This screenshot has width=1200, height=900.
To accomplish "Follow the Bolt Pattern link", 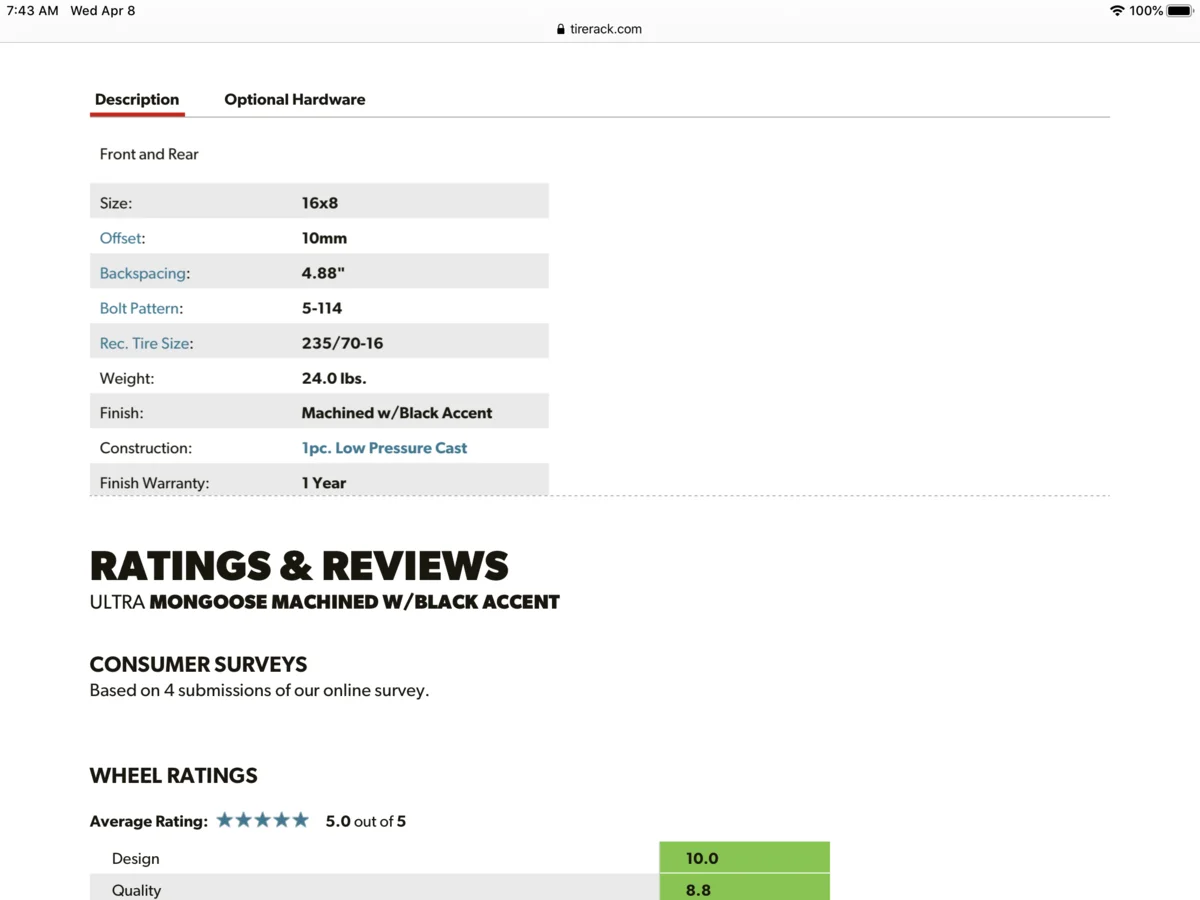I will pyautogui.click(x=139, y=308).
